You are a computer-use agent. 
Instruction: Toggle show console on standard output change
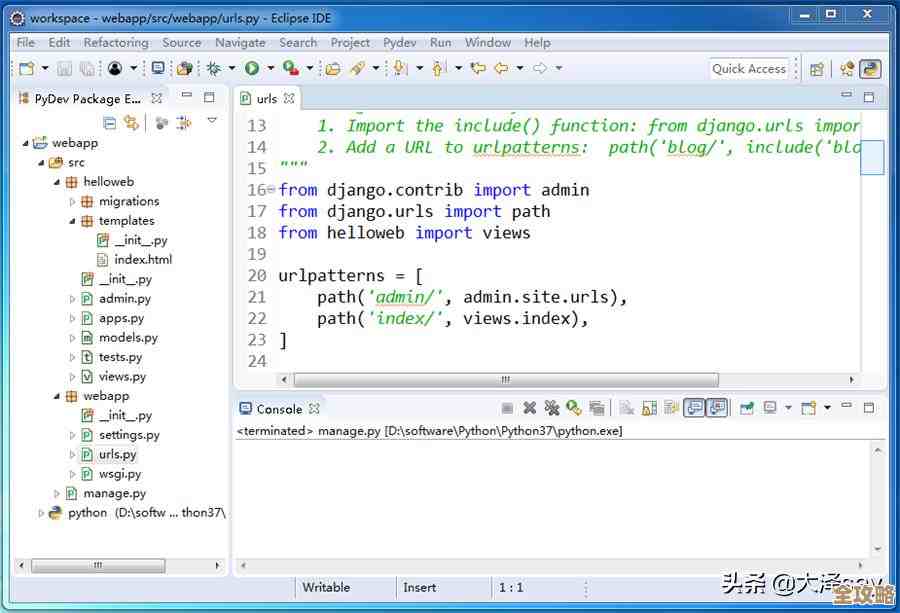694,408
